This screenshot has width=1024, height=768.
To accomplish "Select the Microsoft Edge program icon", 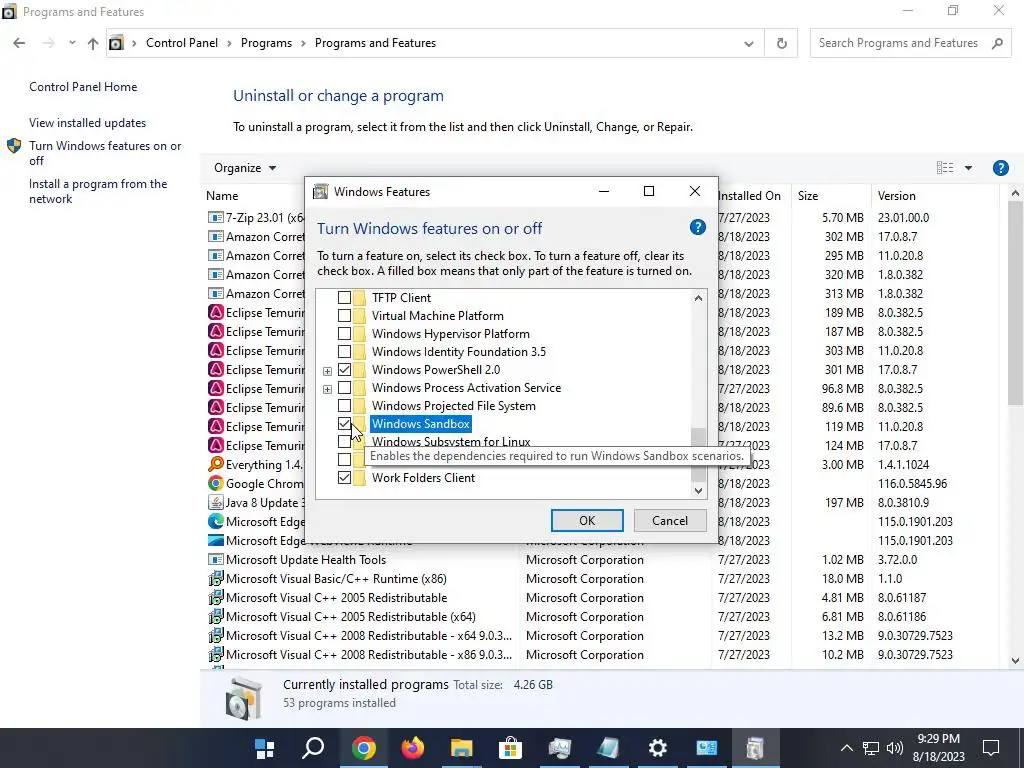I will coord(216,521).
